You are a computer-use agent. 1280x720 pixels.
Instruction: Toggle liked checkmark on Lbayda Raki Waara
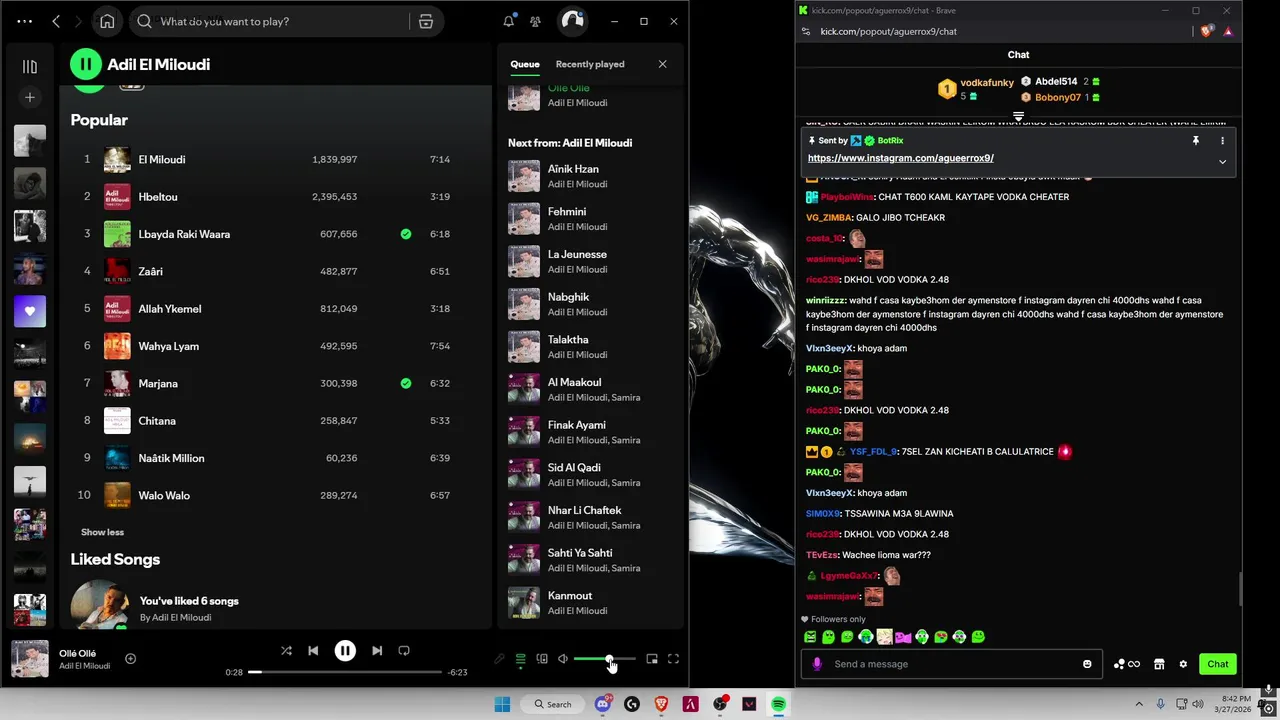pyautogui.click(x=406, y=234)
